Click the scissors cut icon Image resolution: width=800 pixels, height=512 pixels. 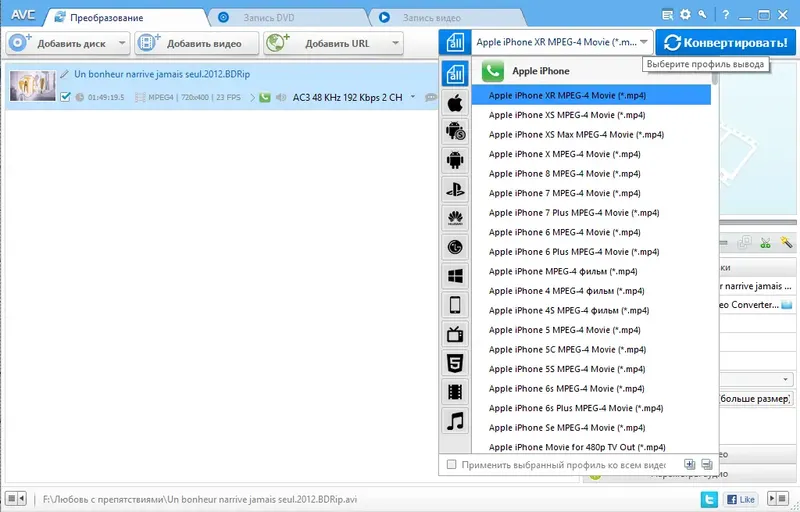tap(765, 243)
